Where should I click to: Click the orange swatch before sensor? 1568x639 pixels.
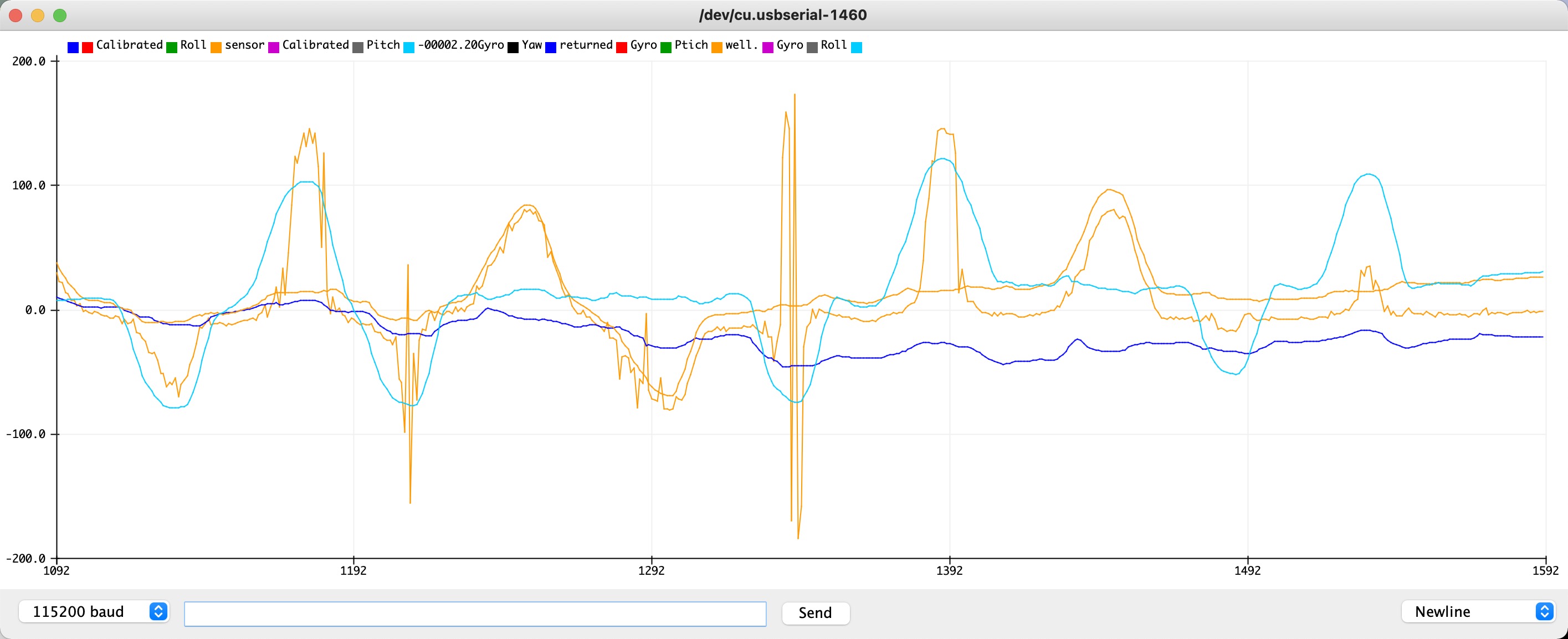click(216, 48)
